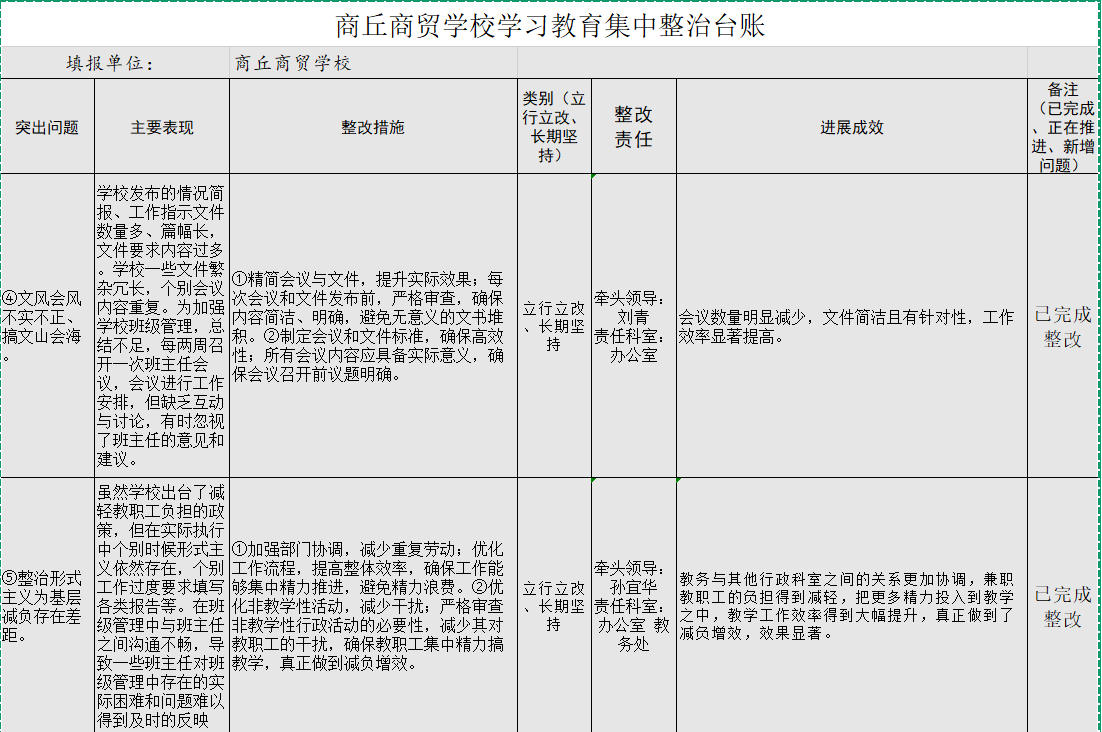
Task: Select the cell starting 会议数量明显减少
Action: (x=851, y=326)
